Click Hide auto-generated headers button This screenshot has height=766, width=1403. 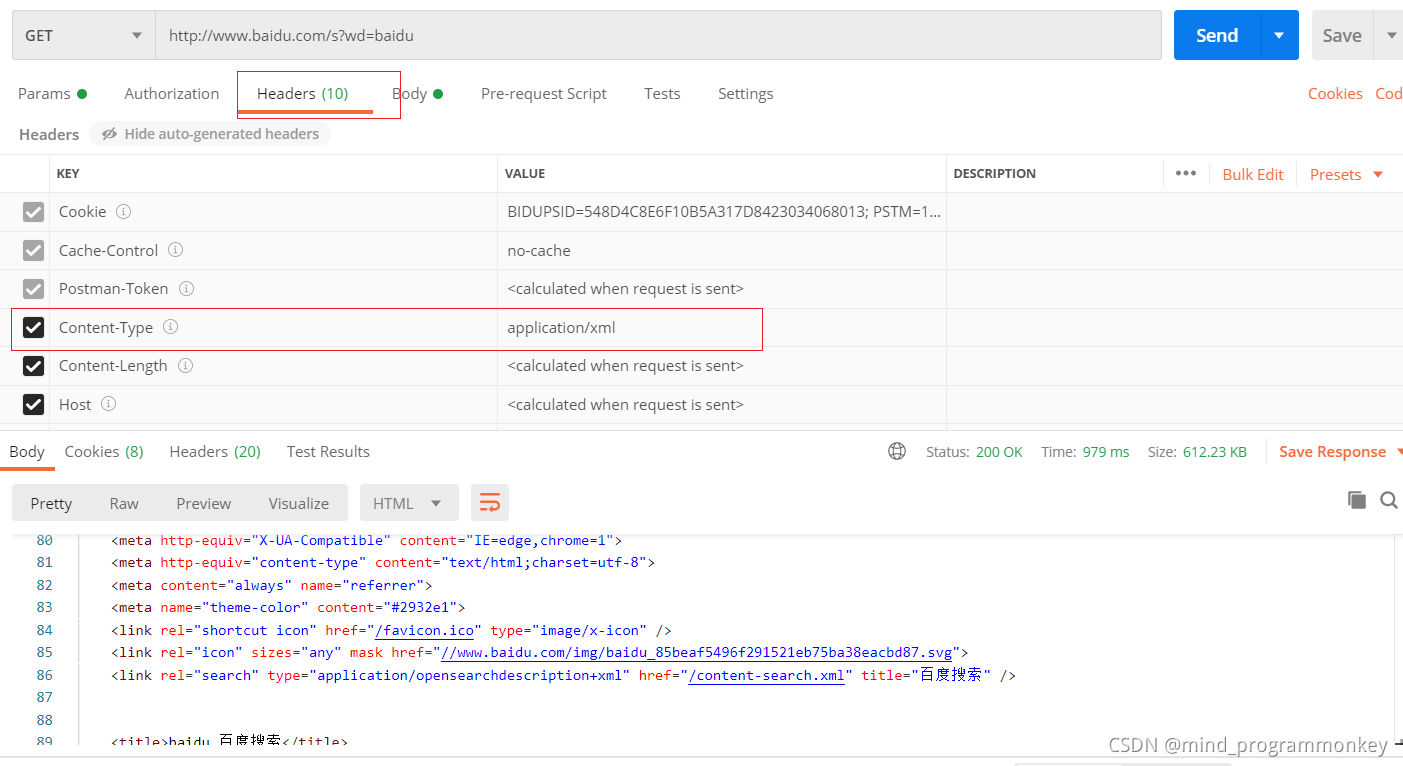210,134
